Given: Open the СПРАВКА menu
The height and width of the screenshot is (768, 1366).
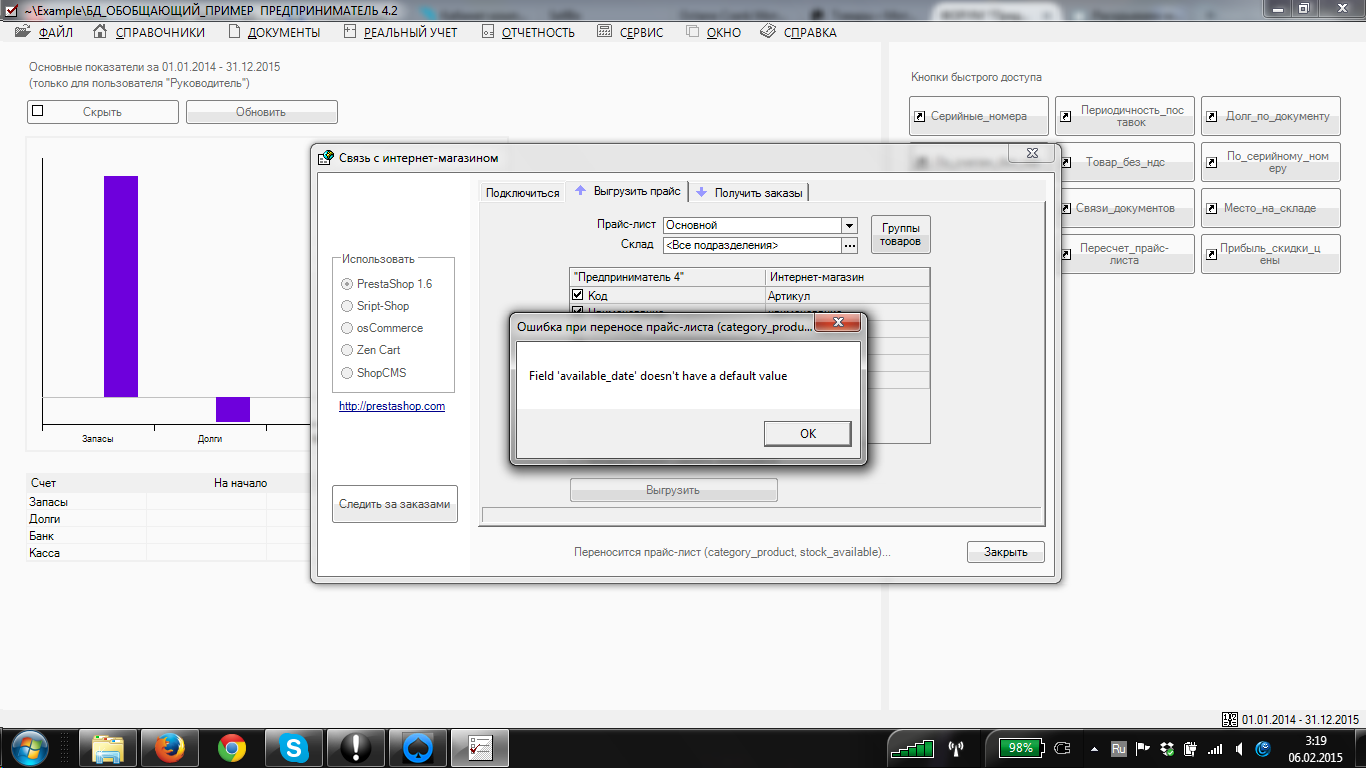Looking at the screenshot, I should pos(799,32).
